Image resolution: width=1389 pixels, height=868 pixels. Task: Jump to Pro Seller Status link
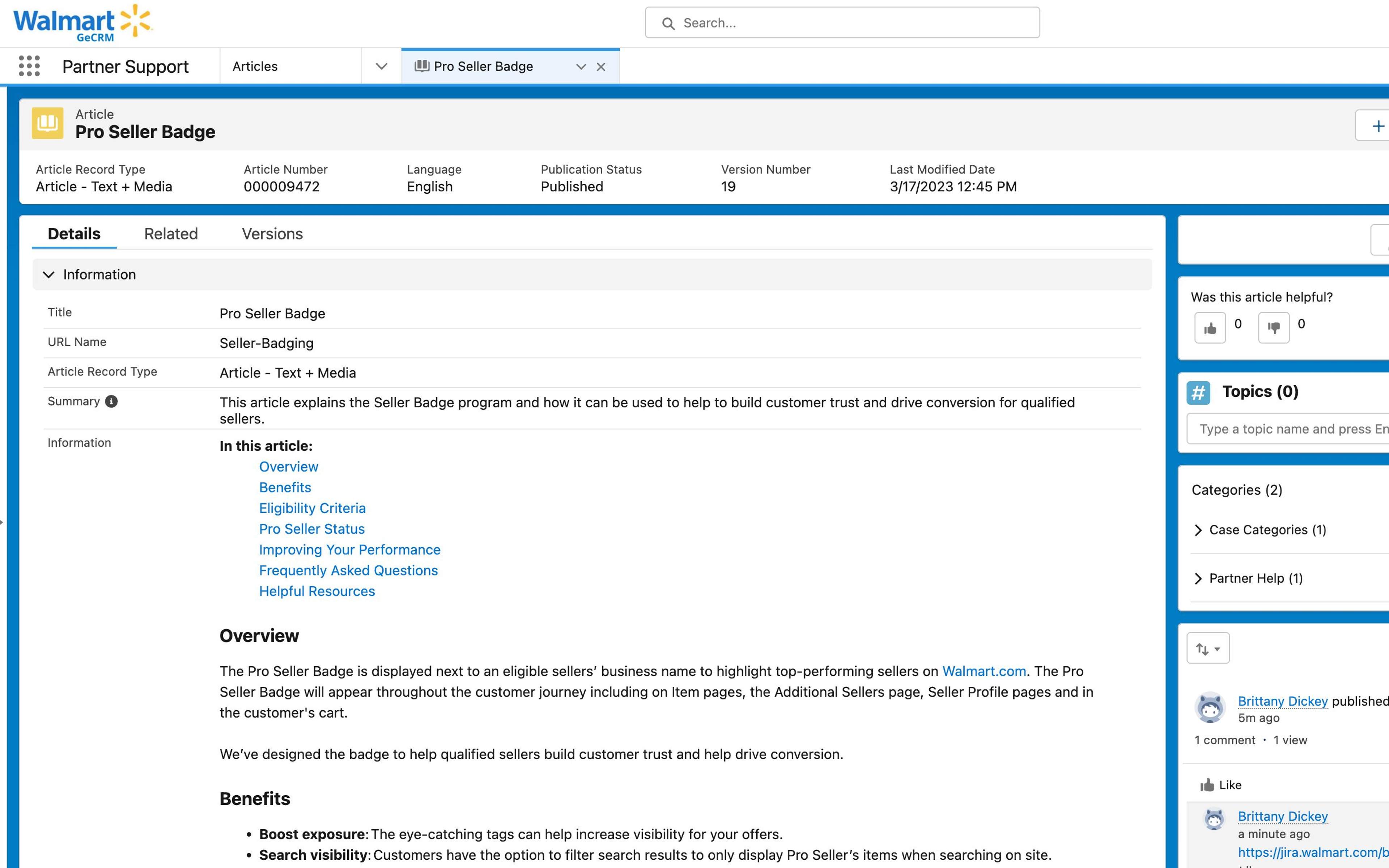click(312, 529)
